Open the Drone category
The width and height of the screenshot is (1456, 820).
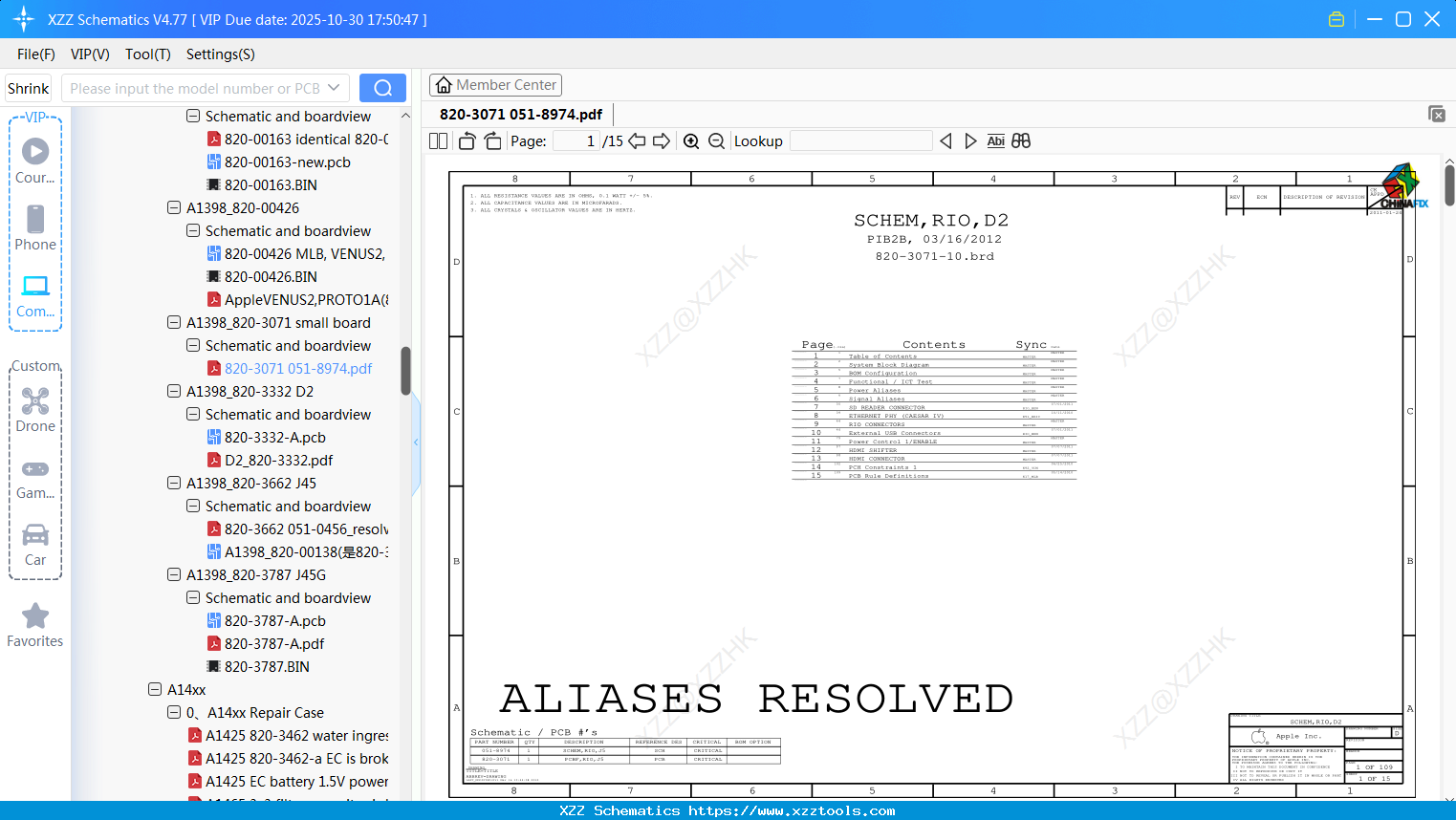(35, 409)
